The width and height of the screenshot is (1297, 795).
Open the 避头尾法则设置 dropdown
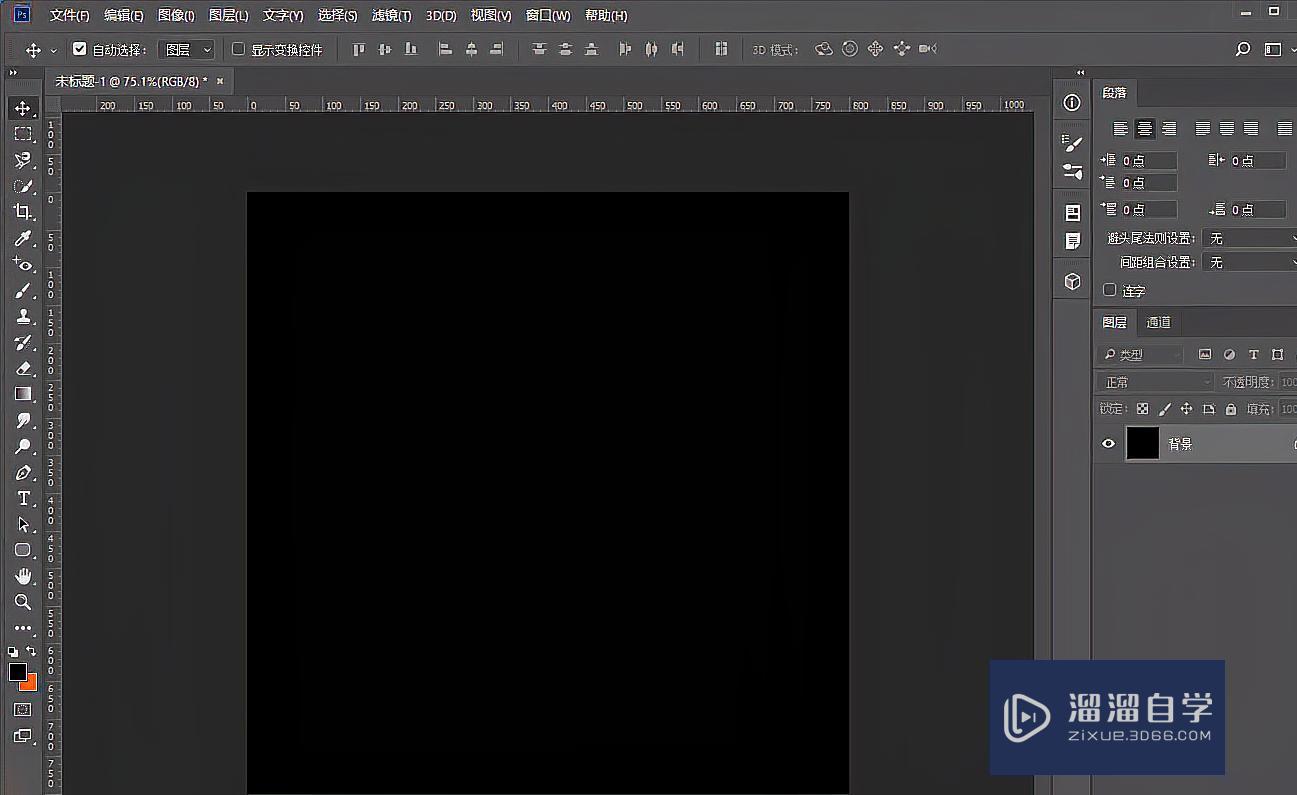pos(1251,239)
